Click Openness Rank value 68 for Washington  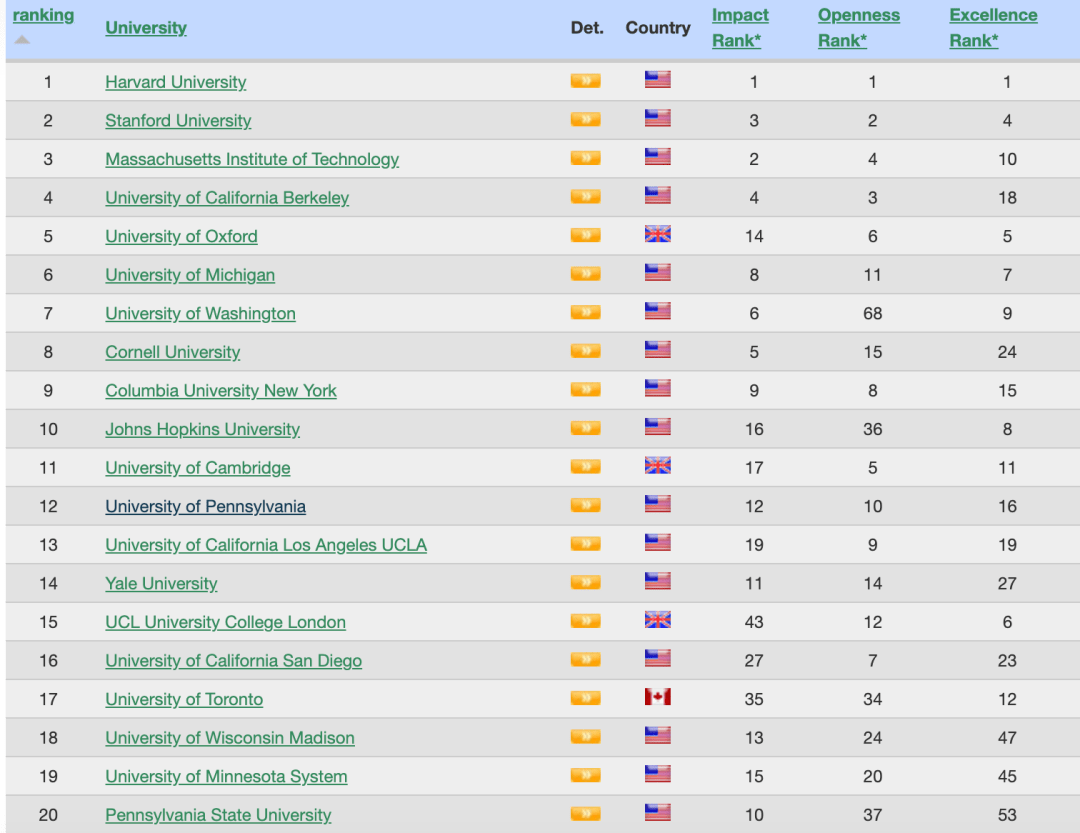(x=873, y=313)
